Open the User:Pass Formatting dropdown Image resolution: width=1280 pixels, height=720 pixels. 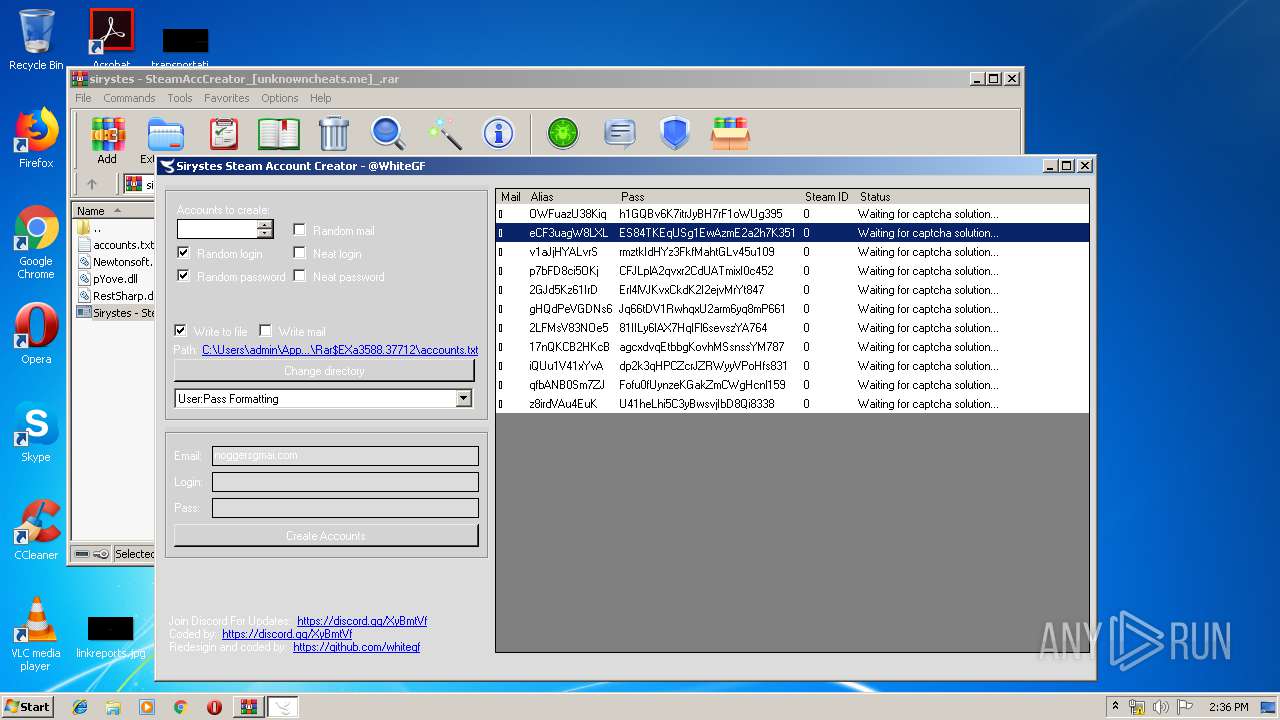coord(463,398)
